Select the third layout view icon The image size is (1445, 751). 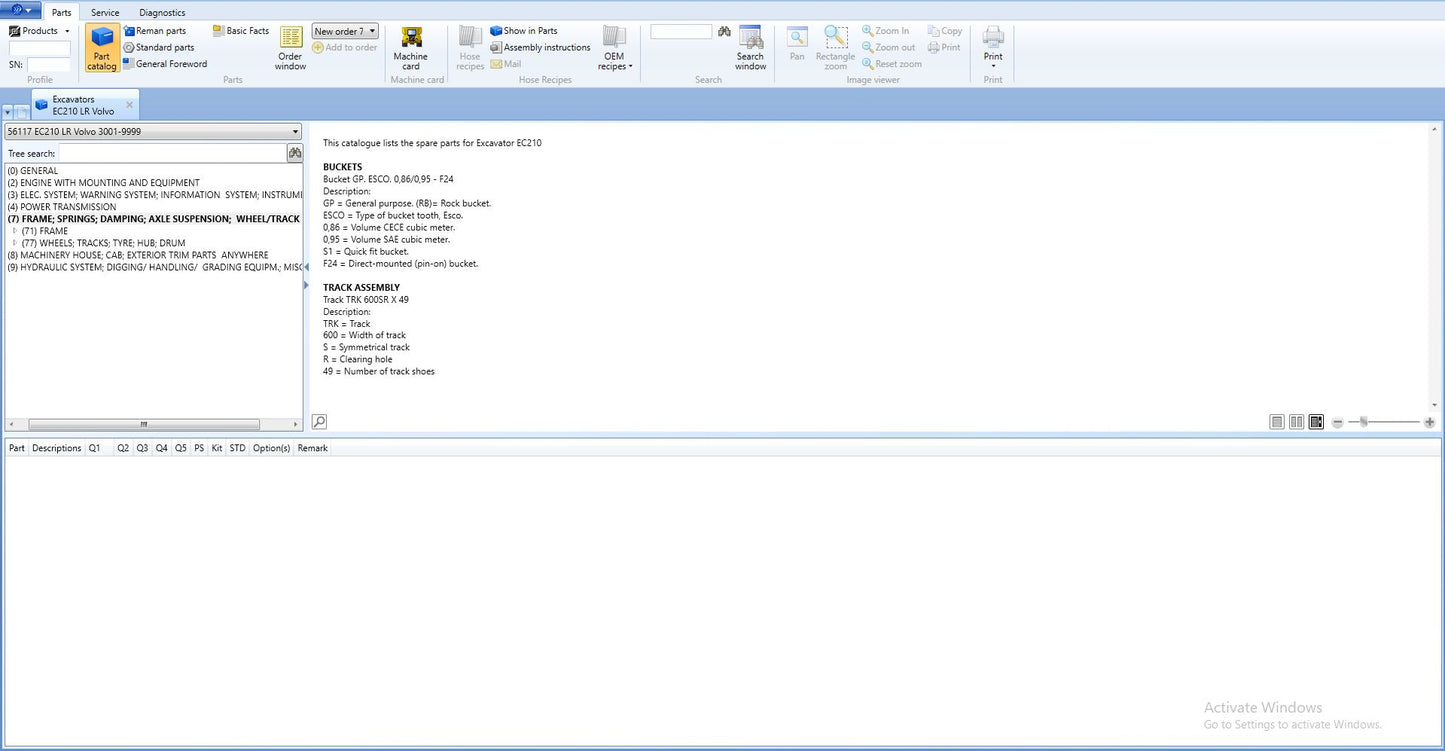pyautogui.click(x=1316, y=422)
